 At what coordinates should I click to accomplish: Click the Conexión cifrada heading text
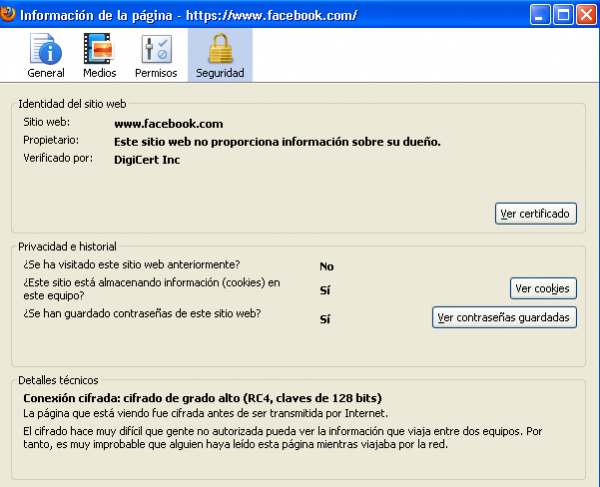click(x=201, y=397)
